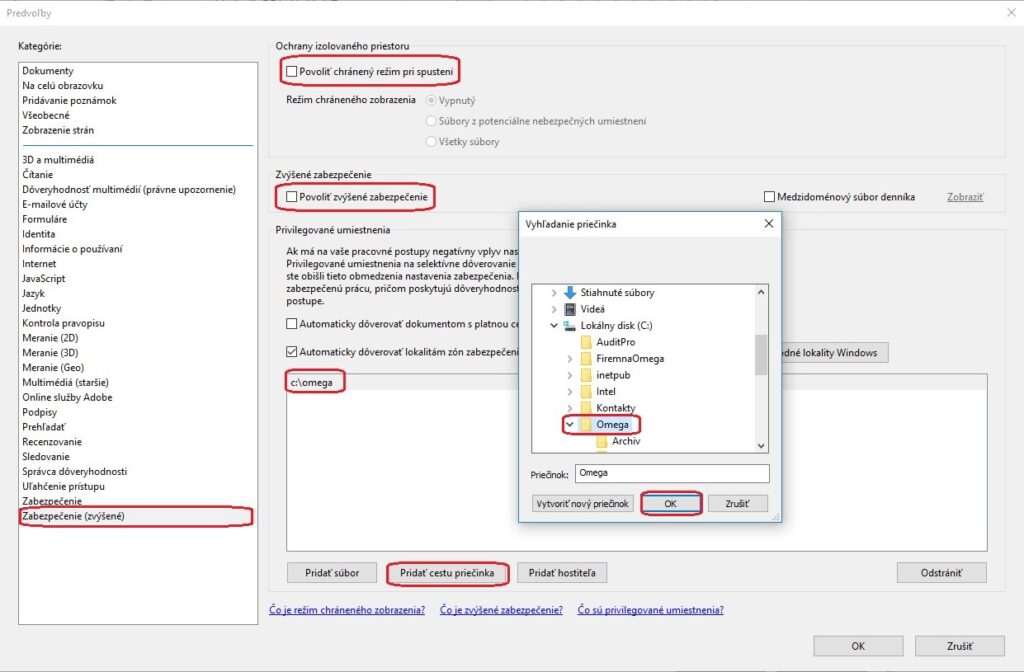Viewport: 1024px width, 672px height.
Task: Open the Zabezpečenie (zvýšené) category
Action: 73,516
